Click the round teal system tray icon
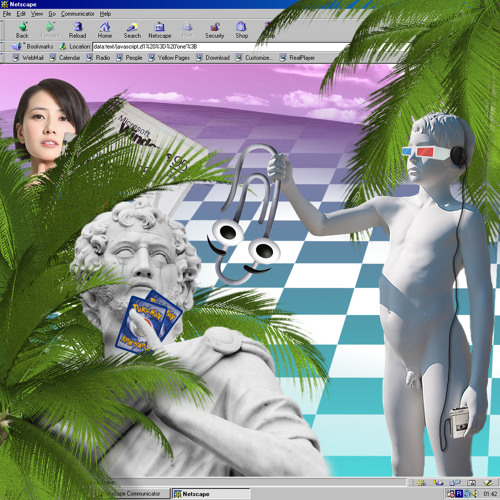Screen dimensions: 500x500 click(x=467, y=494)
